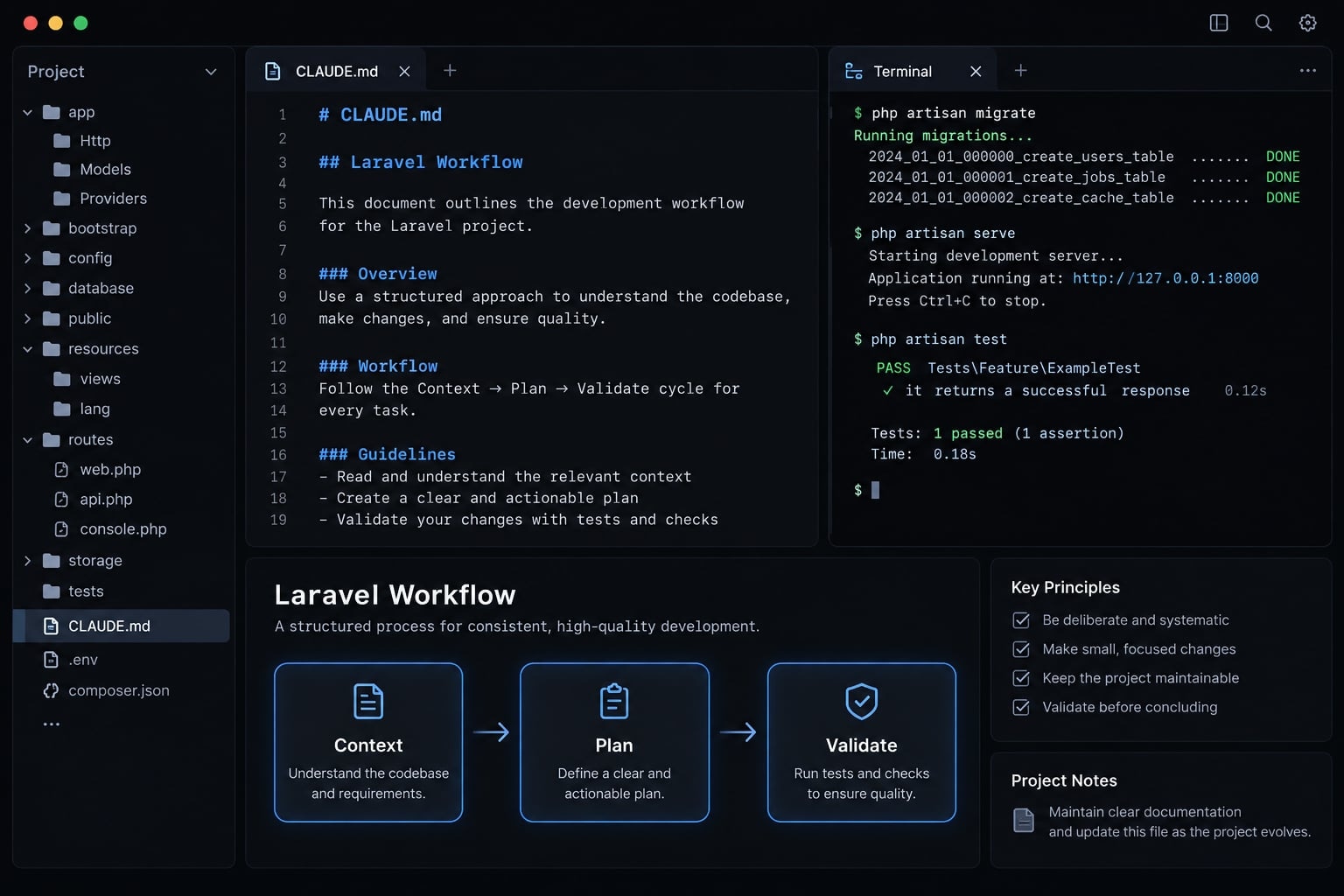Viewport: 1344px width, 896px height.
Task: Toggle 'Make small, focused changes' checkbox
Action: click(1021, 649)
